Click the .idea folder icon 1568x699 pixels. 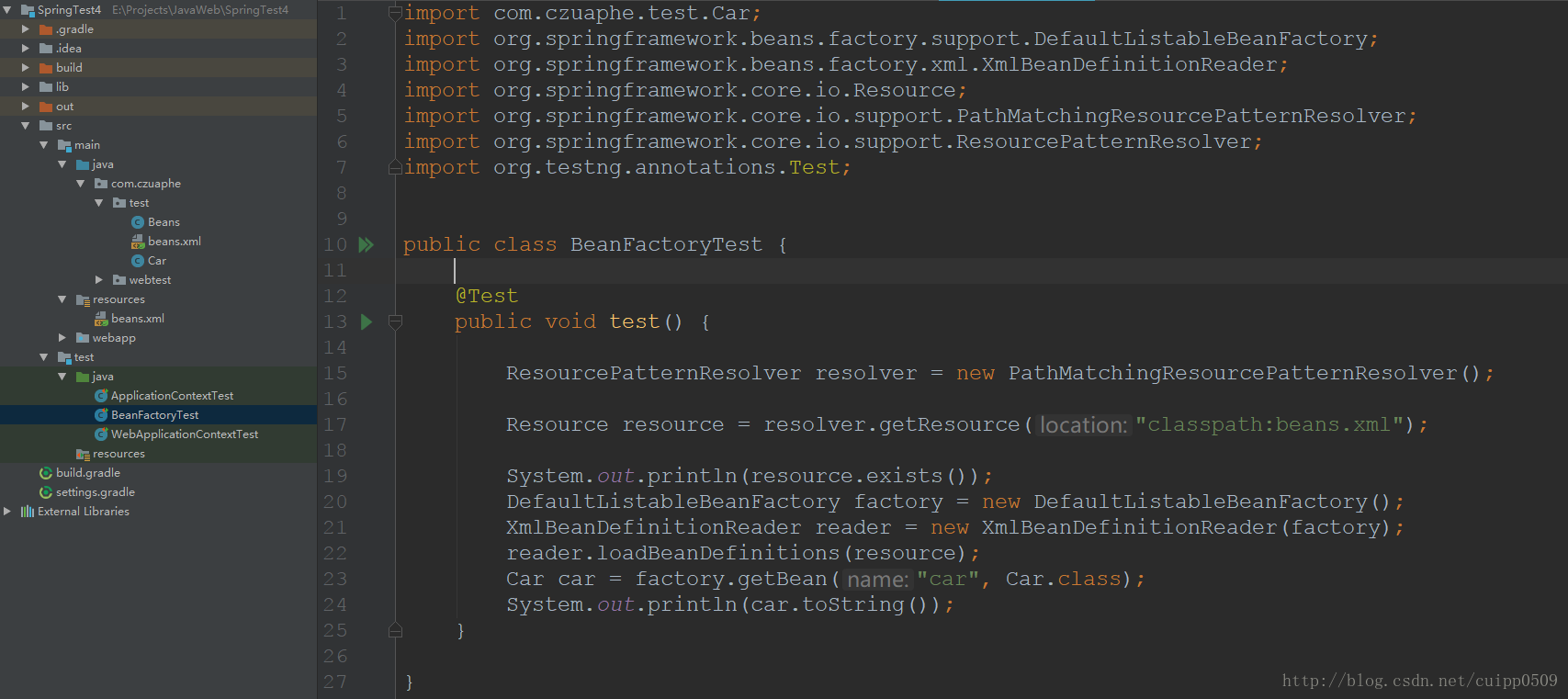[46, 49]
